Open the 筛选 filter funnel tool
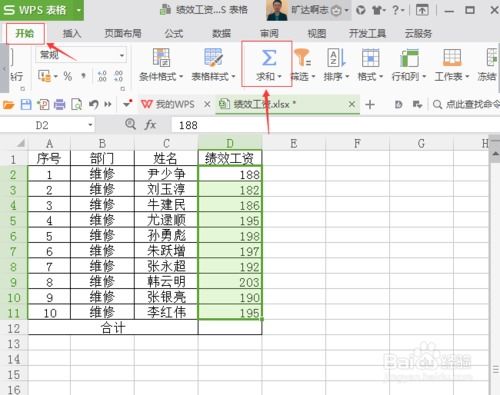The height and width of the screenshot is (395, 500). pos(303,57)
